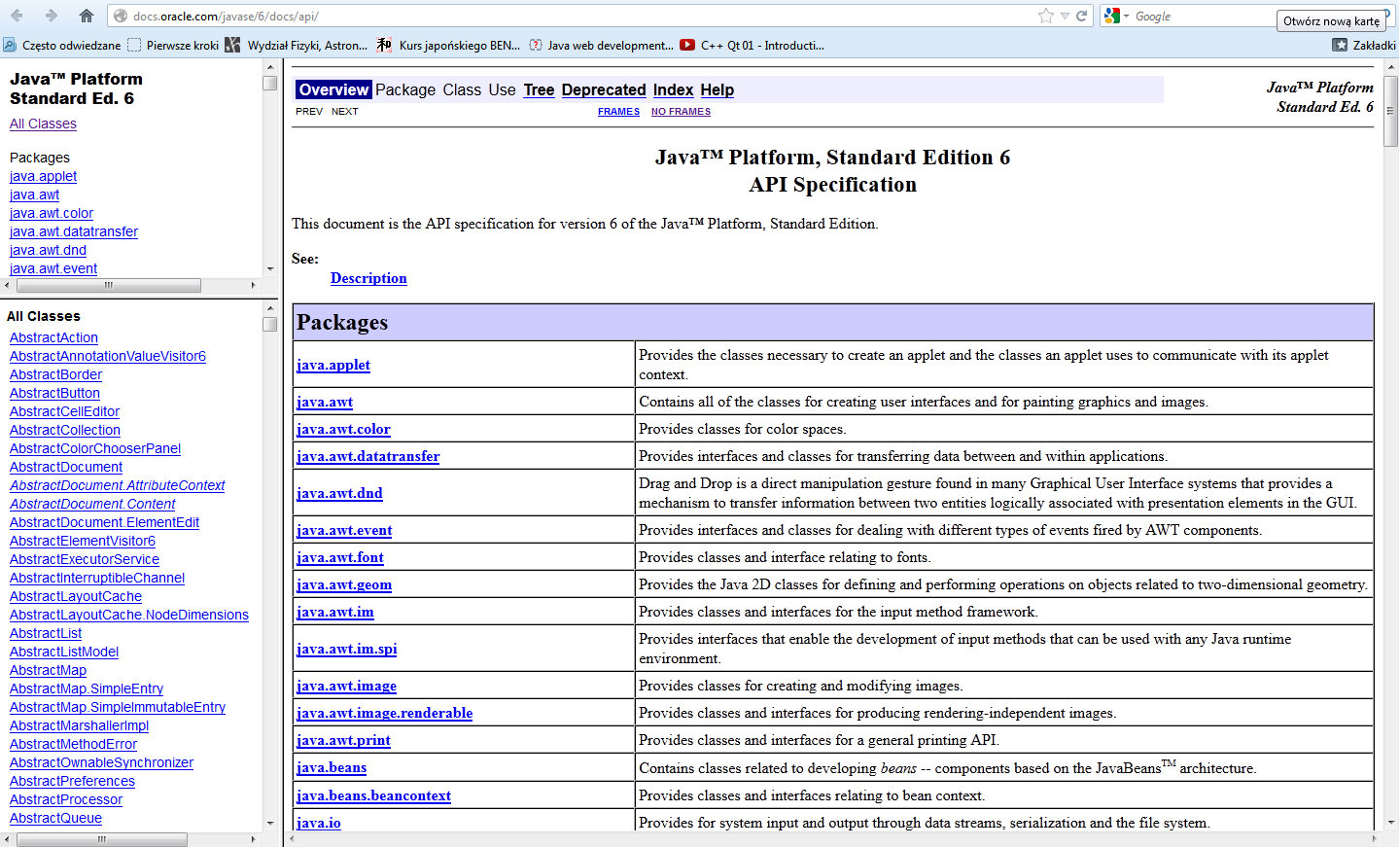Click the browser back arrow
This screenshot has width=1400, height=847.
pos(17,16)
